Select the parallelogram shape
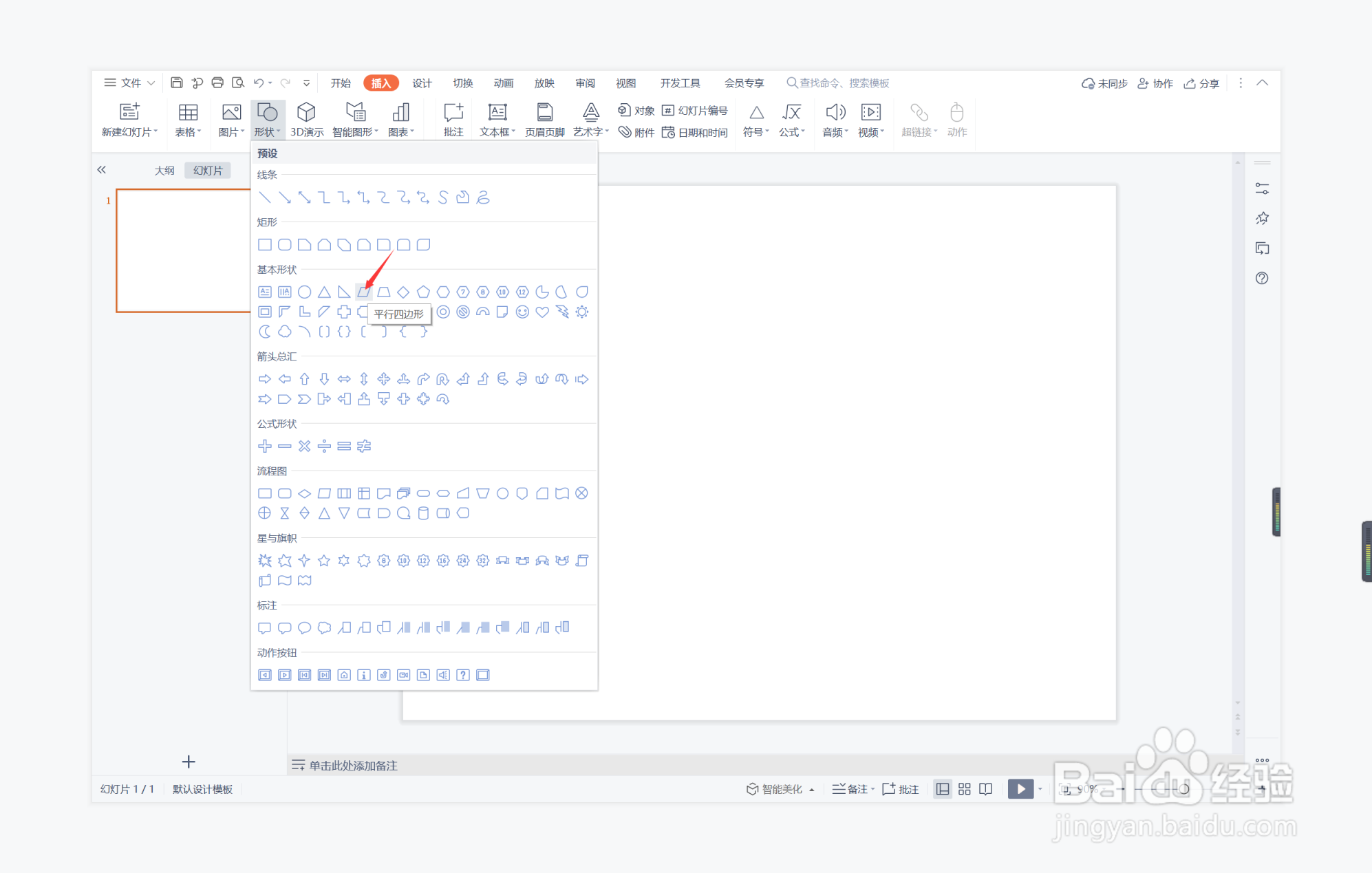 pos(363,292)
